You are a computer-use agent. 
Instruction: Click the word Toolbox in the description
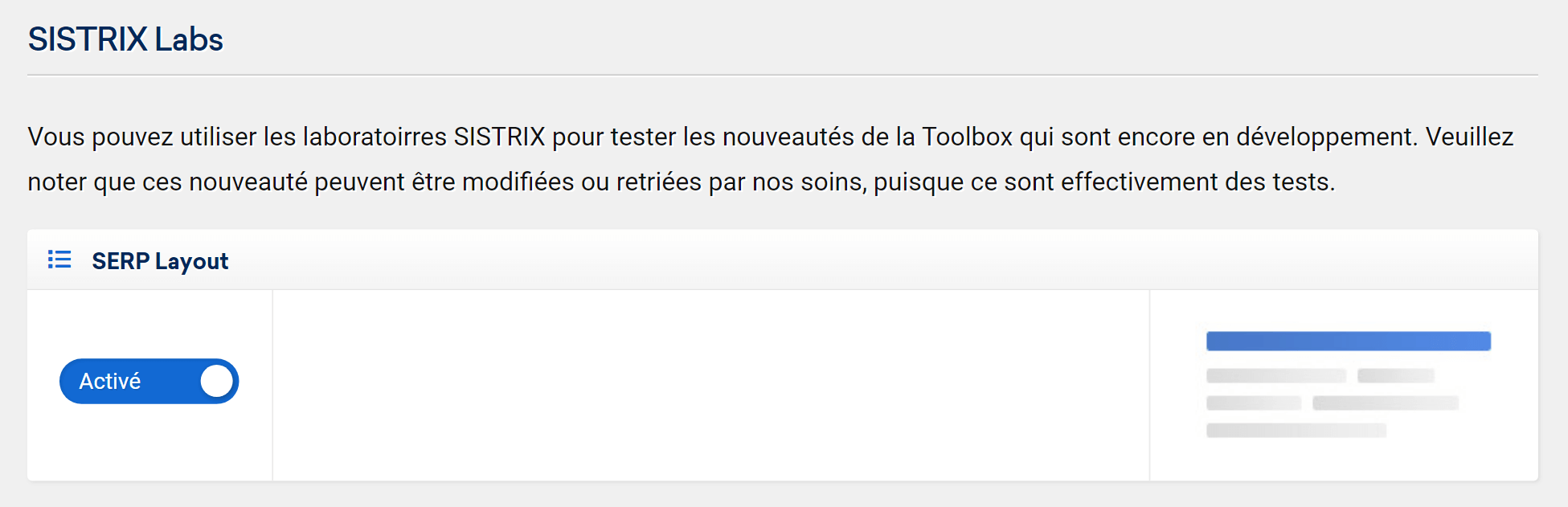(x=967, y=137)
